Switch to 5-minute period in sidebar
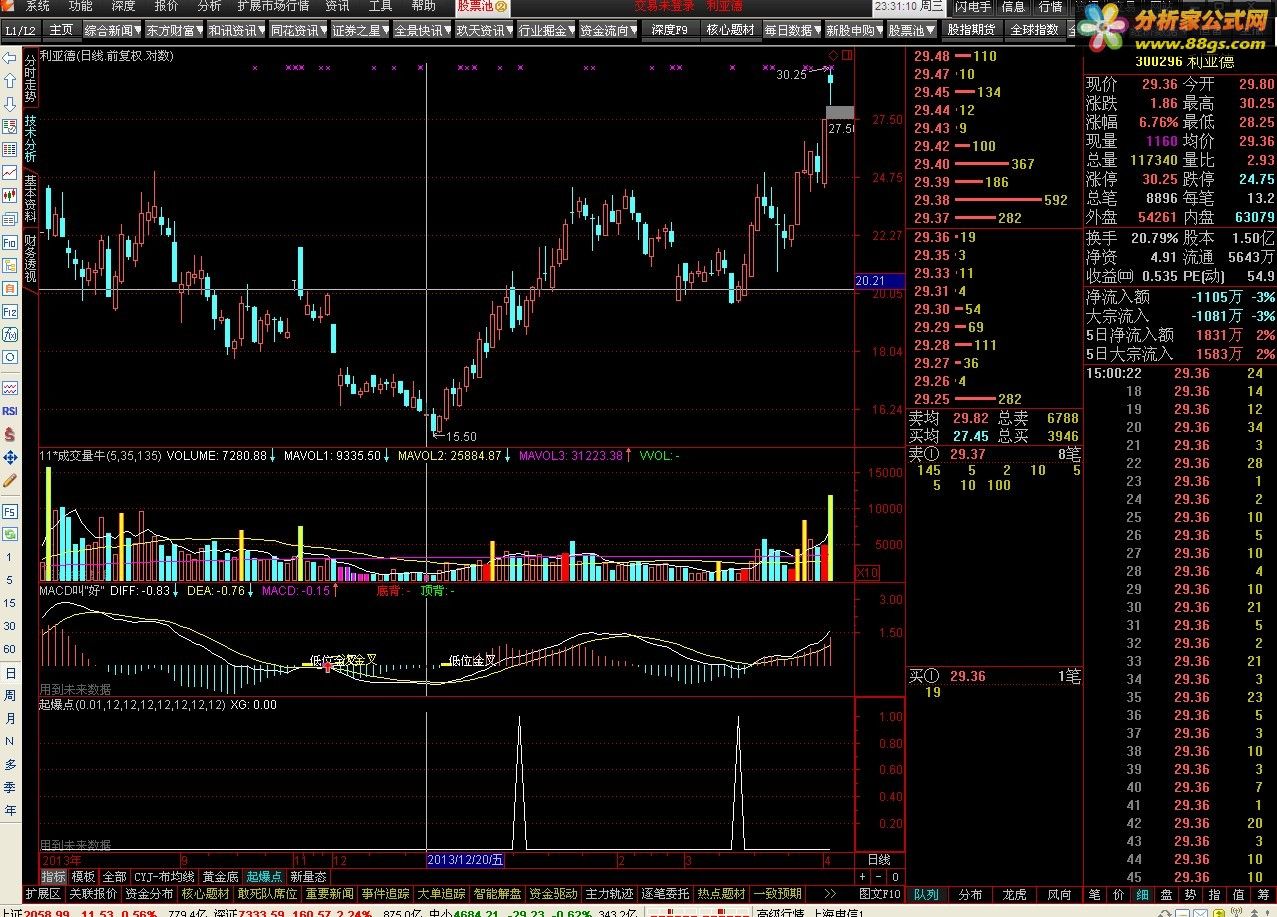The width and height of the screenshot is (1277, 917). tap(10, 580)
